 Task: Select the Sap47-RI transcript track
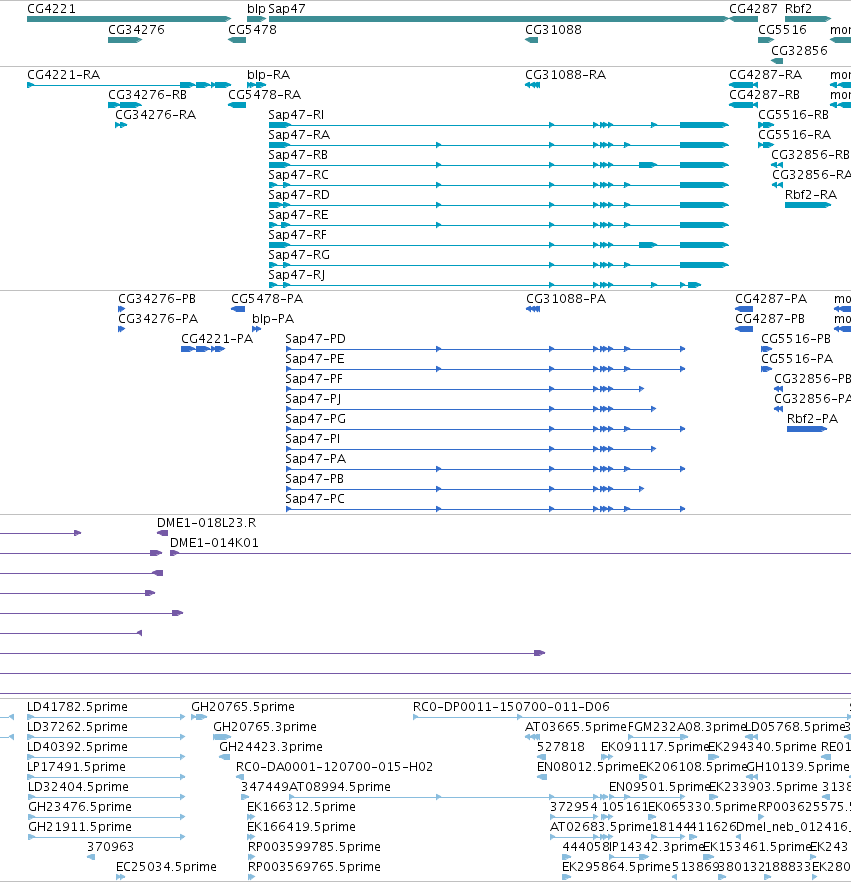tap(499, 125)
